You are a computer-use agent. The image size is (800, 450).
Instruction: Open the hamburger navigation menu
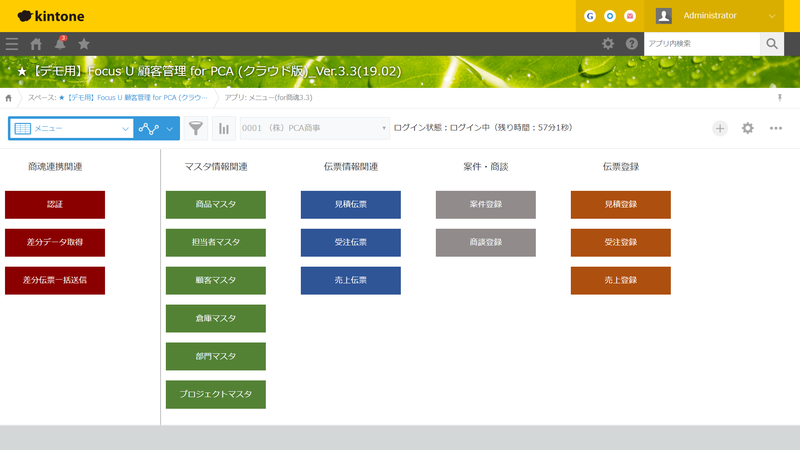pos(12,44)
